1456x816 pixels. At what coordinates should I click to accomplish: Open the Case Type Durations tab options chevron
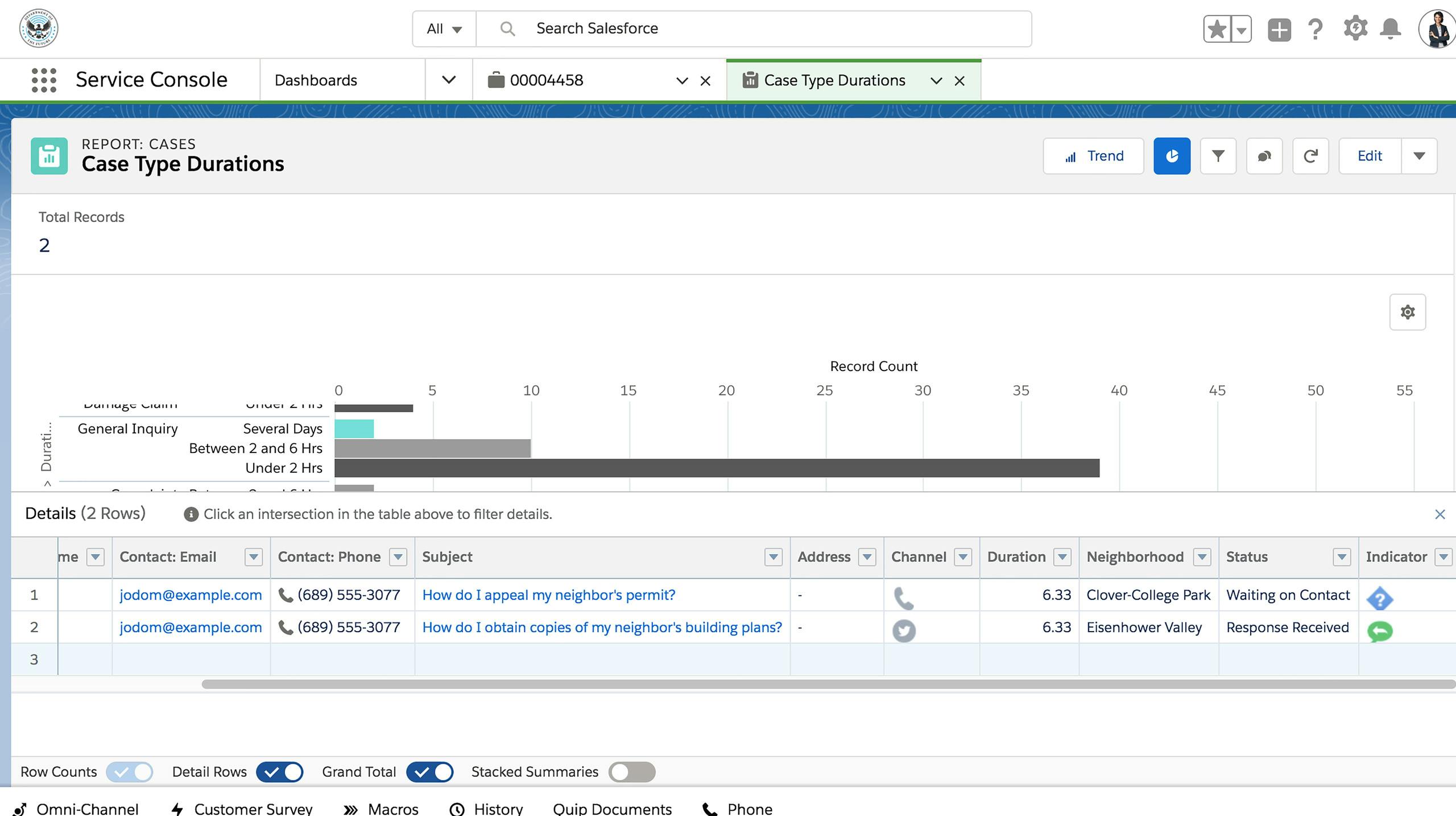click(x=936, y=81)
